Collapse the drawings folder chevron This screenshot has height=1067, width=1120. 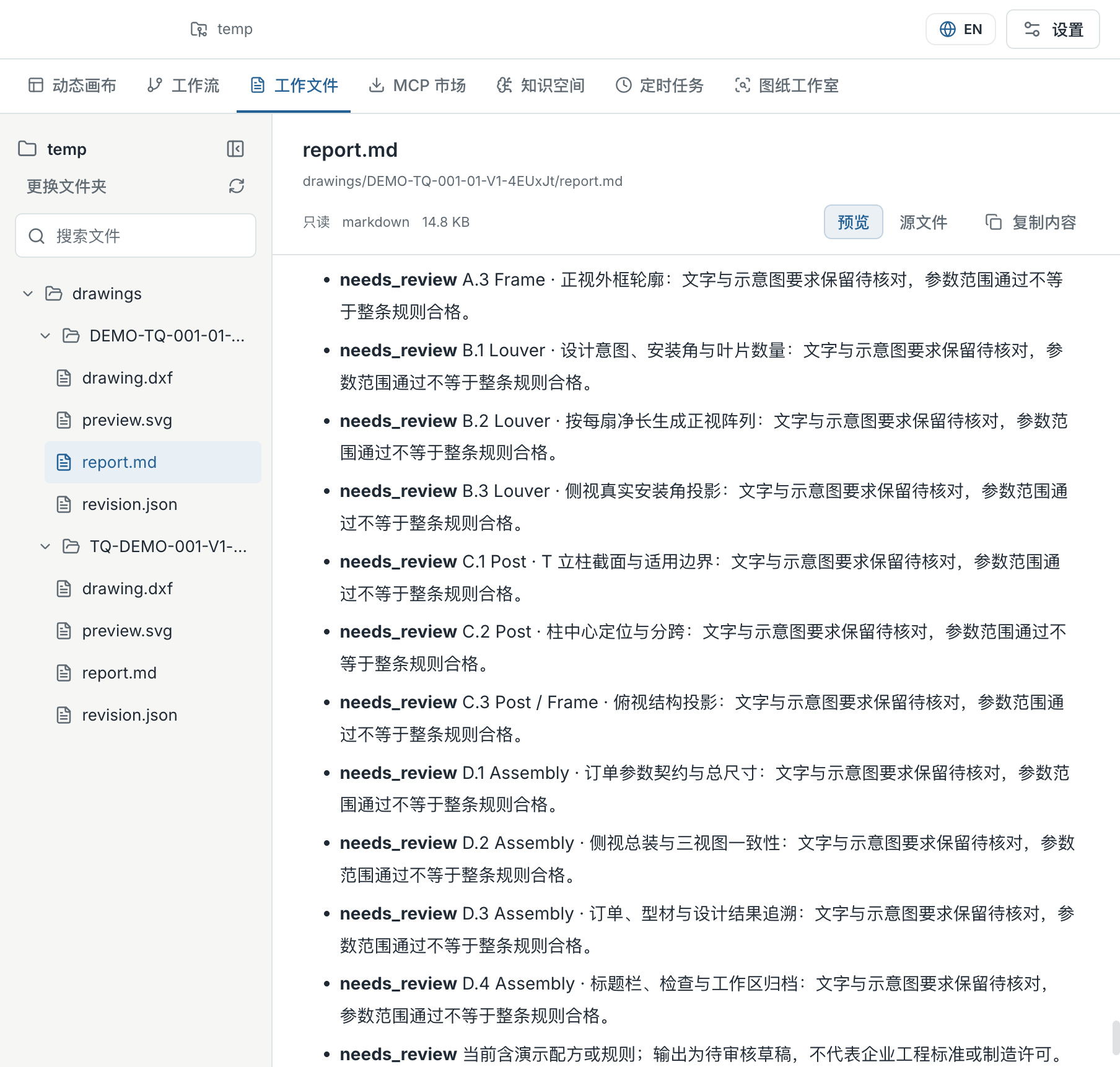[28, 293]
